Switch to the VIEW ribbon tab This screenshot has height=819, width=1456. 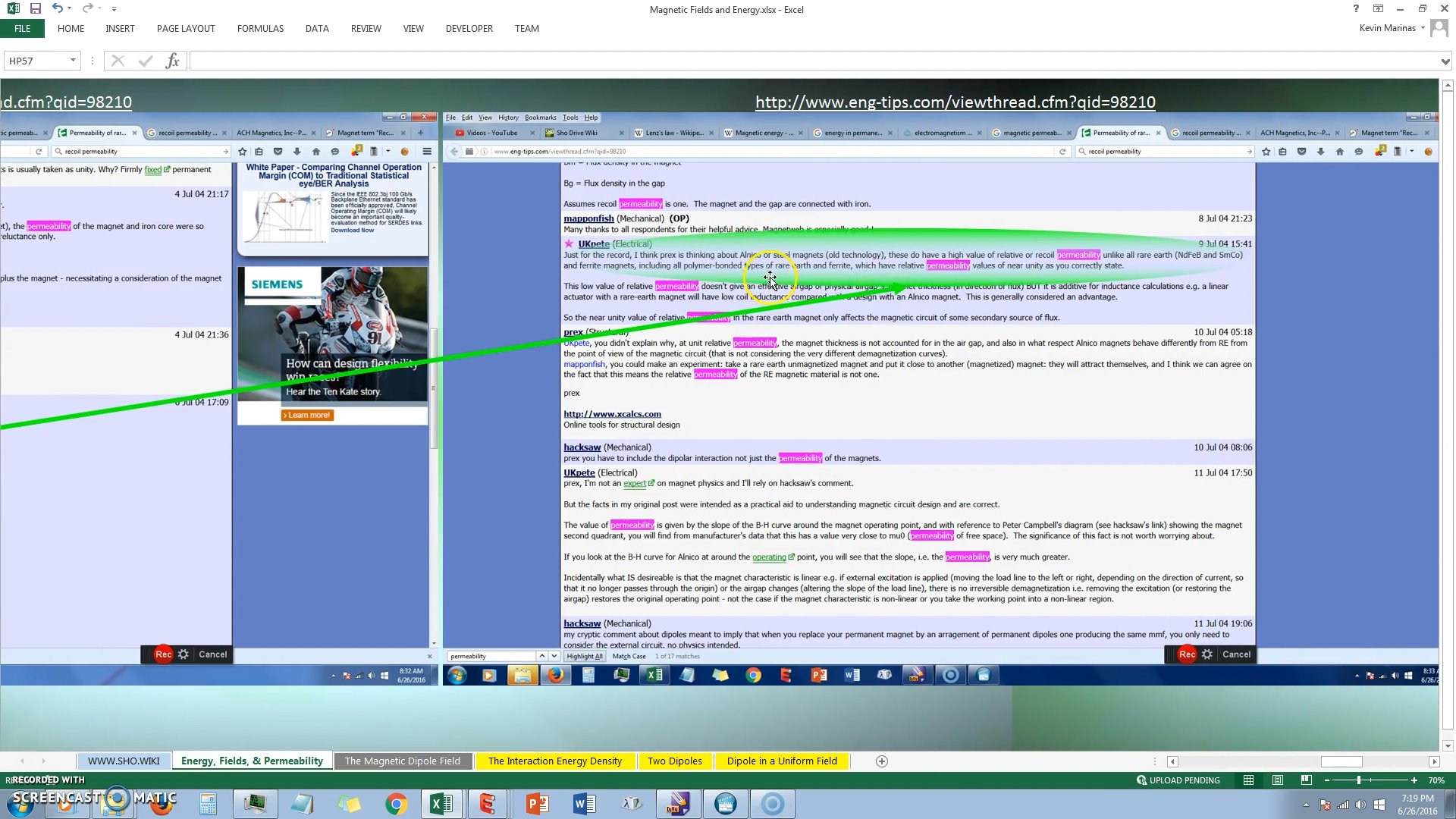[413, 29]
